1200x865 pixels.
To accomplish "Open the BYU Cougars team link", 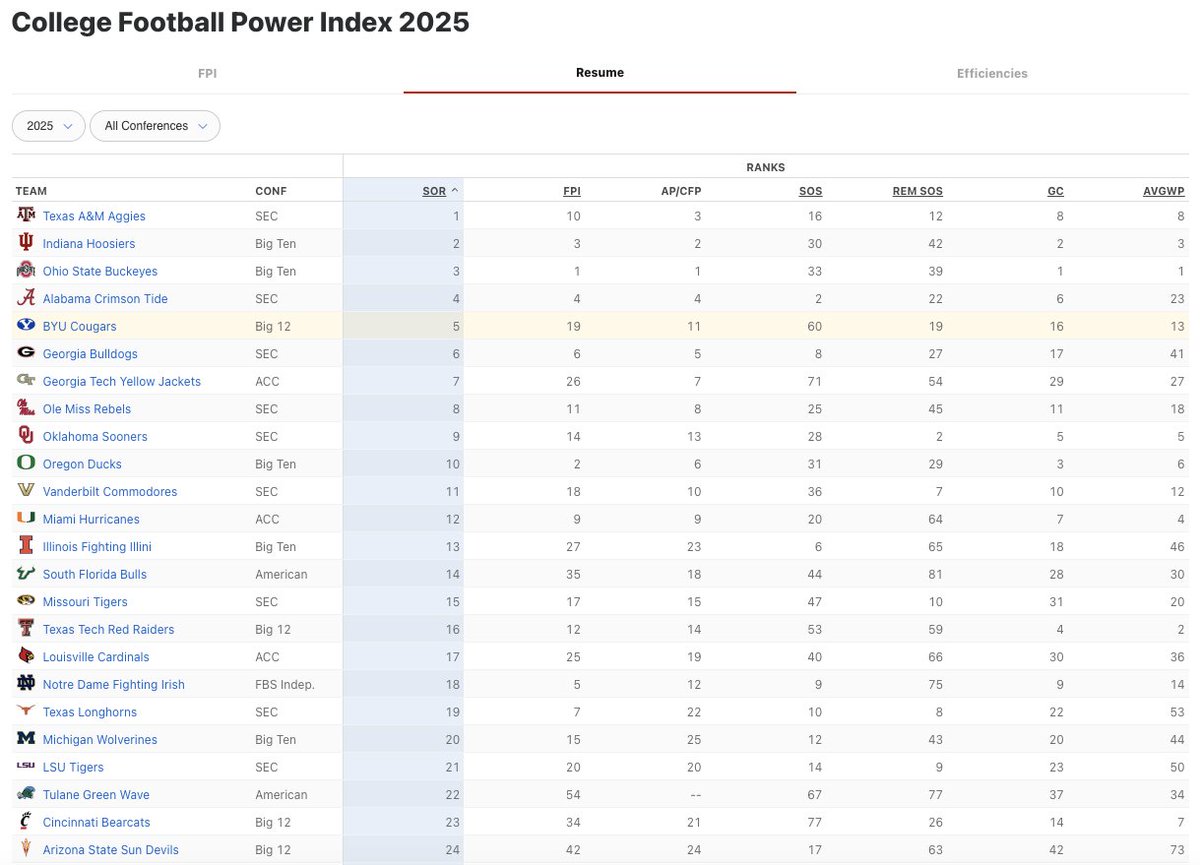I will pyautogui.click(x=79, y=326).
